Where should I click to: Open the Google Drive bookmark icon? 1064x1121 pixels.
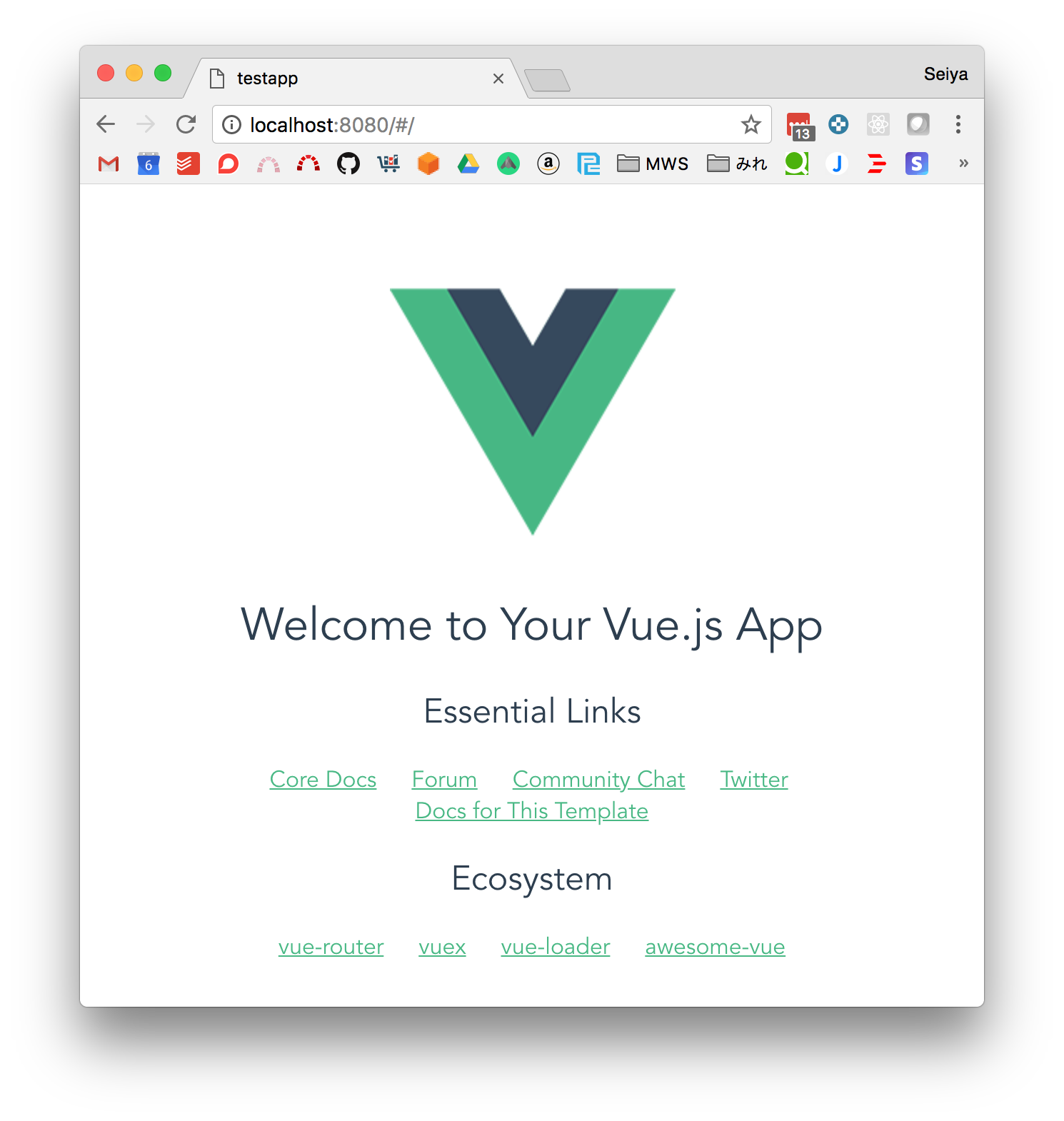(x=468, y=164)
